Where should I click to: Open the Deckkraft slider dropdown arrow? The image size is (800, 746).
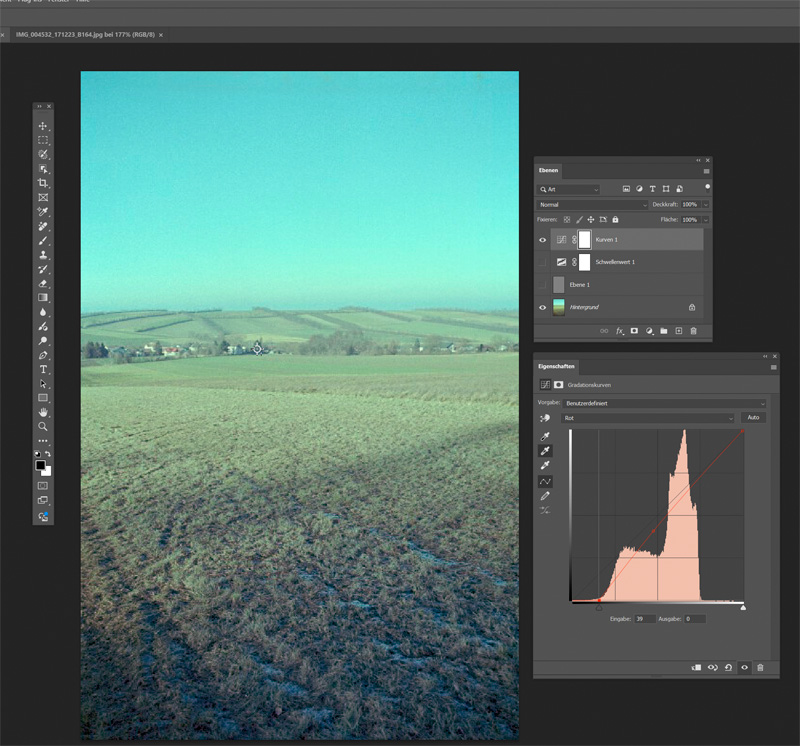click(x=706, y=205)
